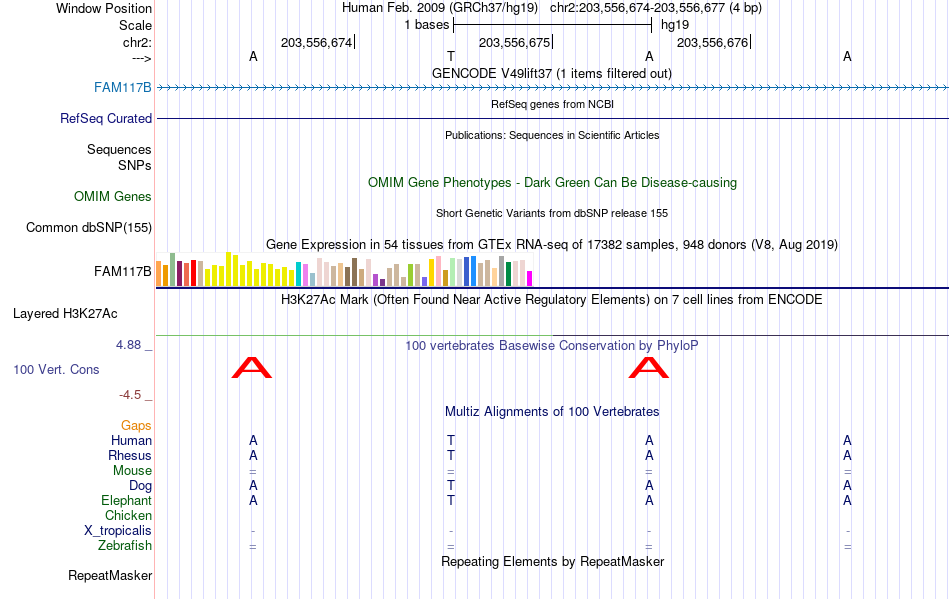Click the Human Feb. 2009 (GRCh37/hg19) title
The image size is (950, 599).
coord(440,8)
